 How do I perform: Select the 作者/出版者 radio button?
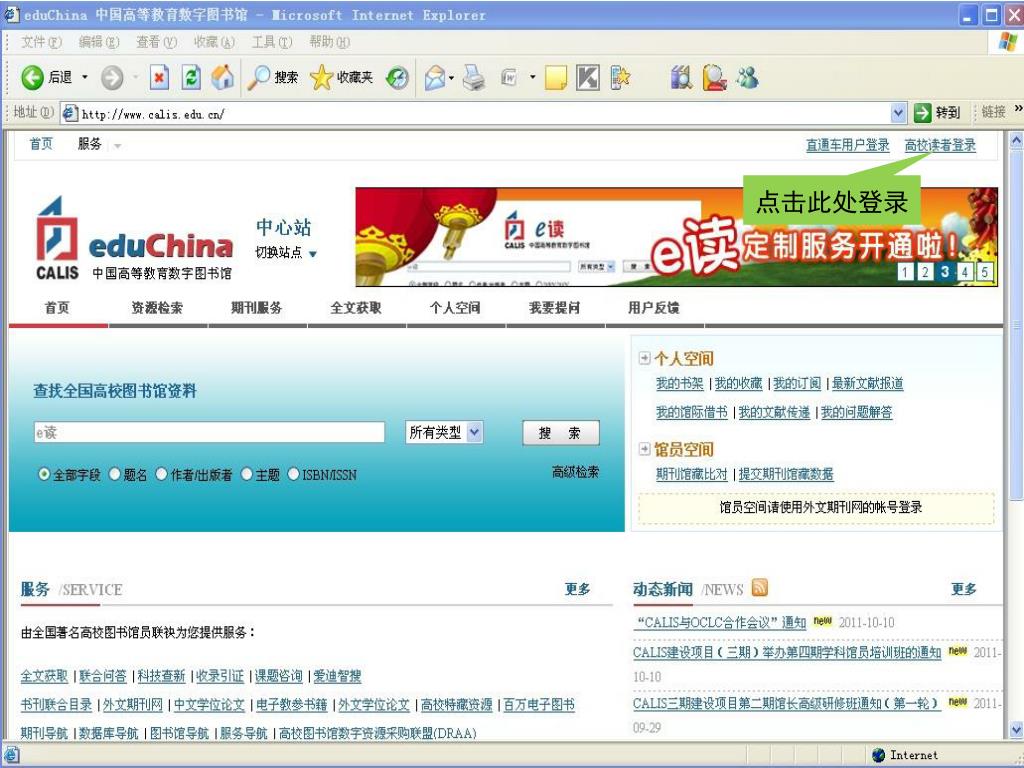(x=162, y=474)
